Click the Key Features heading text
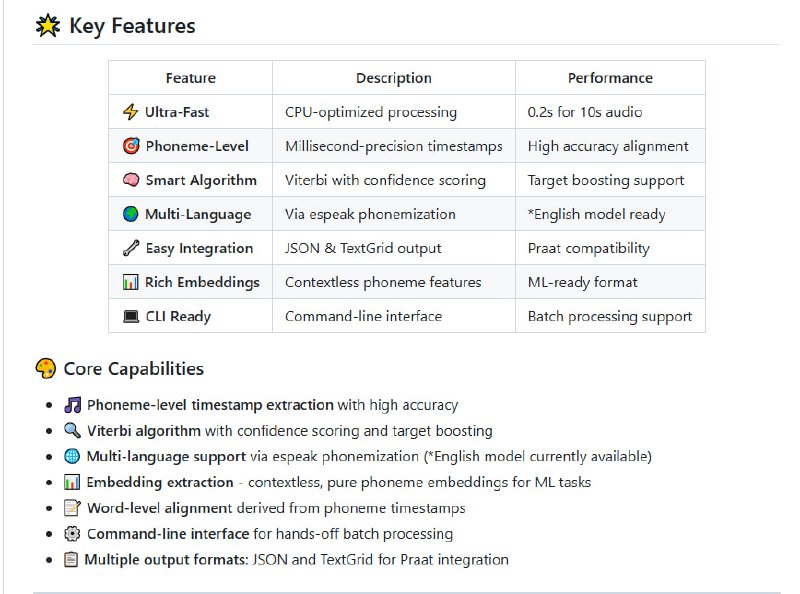Image resolution: width=800 pixels, height=594 pixels. tap(132, 27)
